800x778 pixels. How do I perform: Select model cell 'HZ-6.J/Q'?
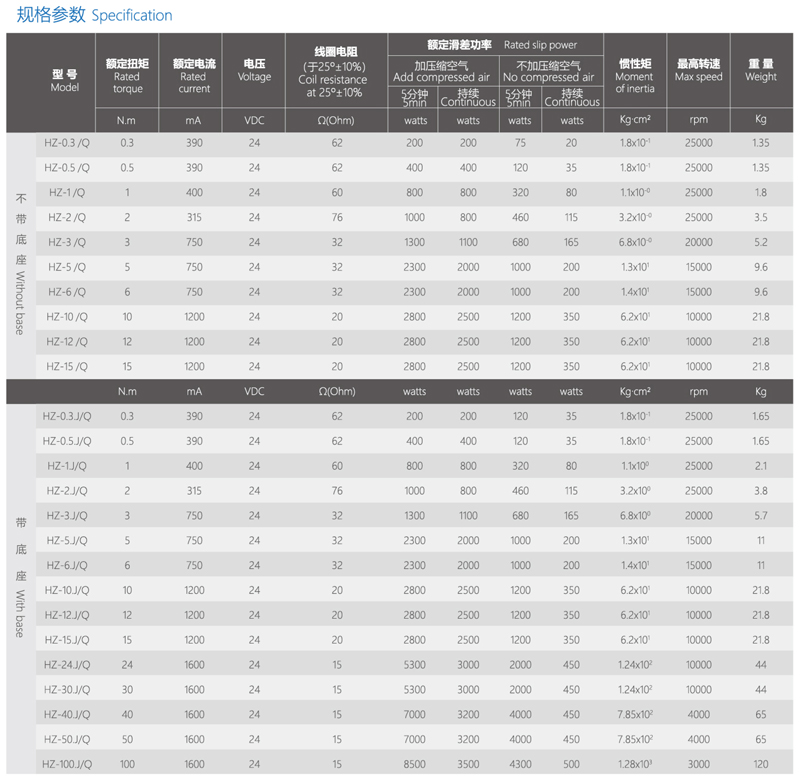click(67, 566)
